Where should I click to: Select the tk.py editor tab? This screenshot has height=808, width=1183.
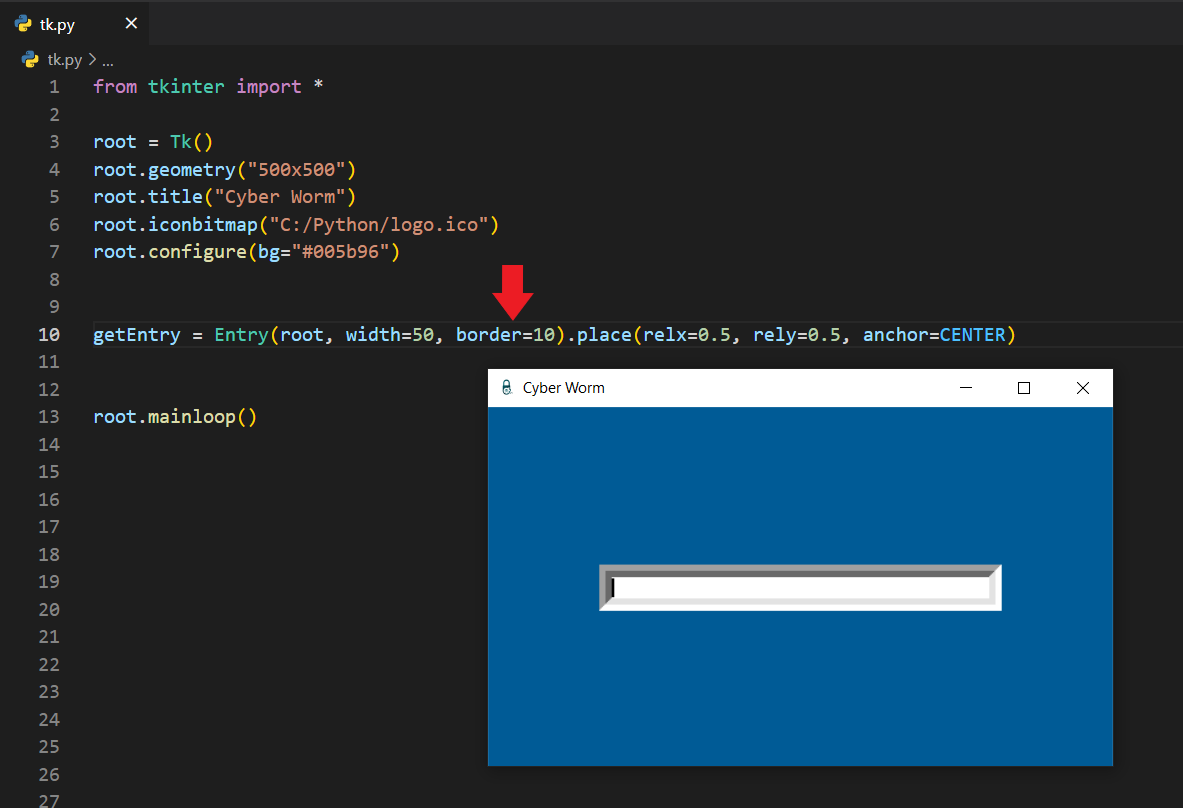[x=58, y=24]
